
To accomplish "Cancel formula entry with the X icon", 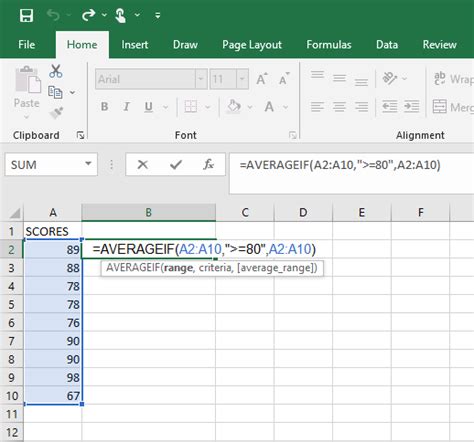I will pyautogui.click(x=143, y=164).
